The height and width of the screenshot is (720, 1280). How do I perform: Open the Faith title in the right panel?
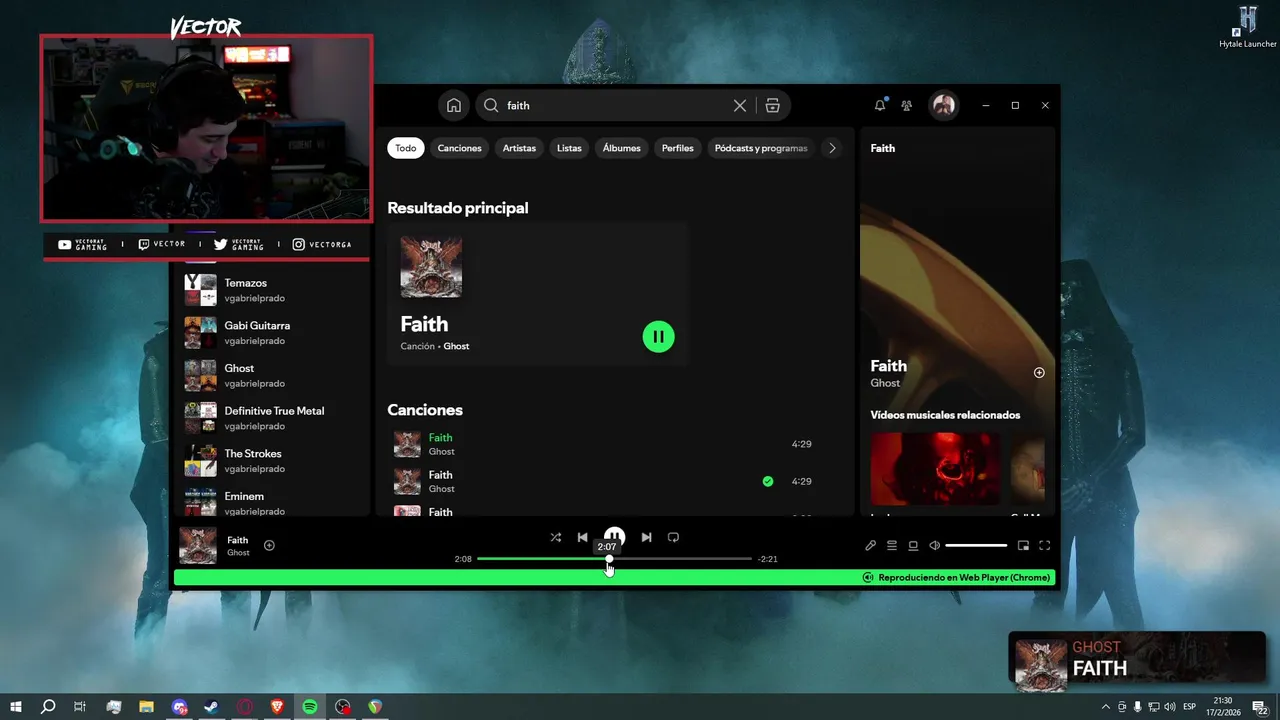(x=888, y=366)
